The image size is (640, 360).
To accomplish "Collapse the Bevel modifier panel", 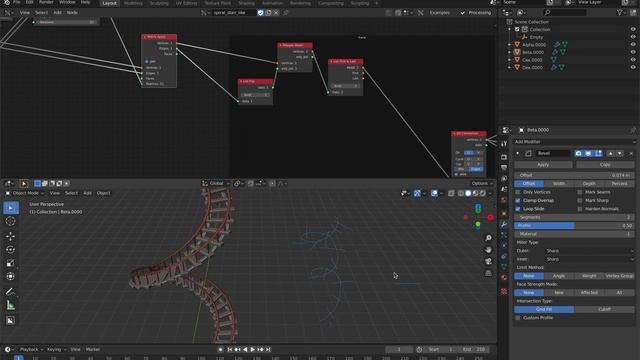I will click(x=518, y=153).
